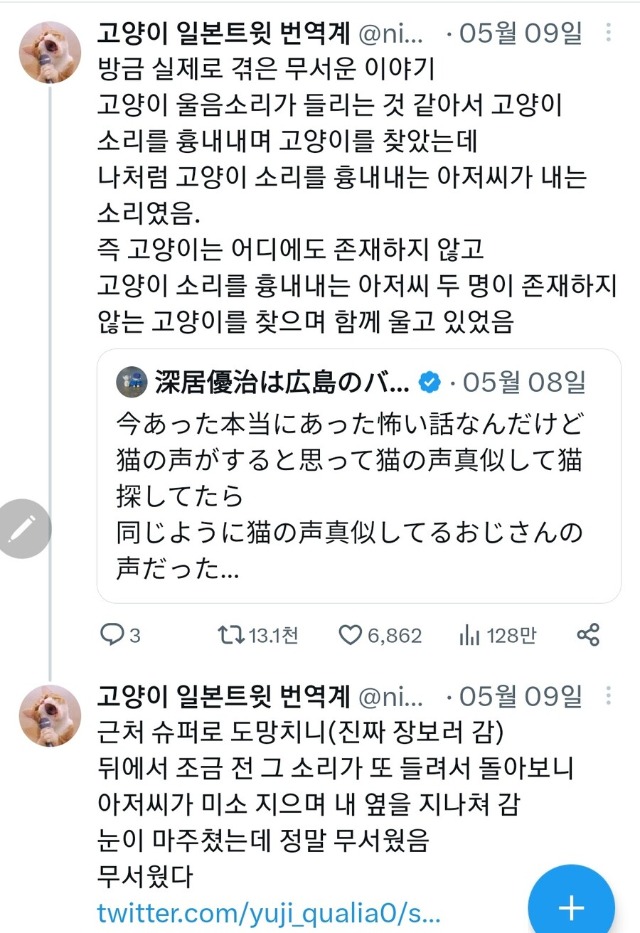Image resolution: width=640 pixels, height=933 pixels.
Task: Reply to the cat story tweet
Action: [x=114, y=634]
